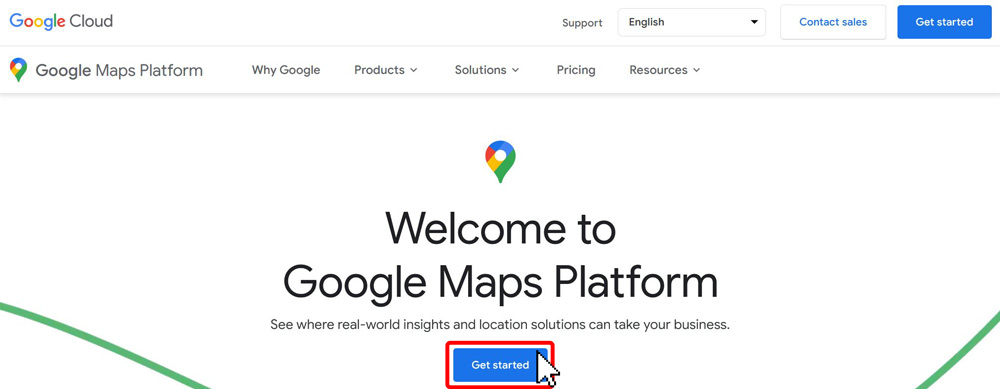Click the Get started button in the top header
1000x389 pixels.
coord(944,22)
